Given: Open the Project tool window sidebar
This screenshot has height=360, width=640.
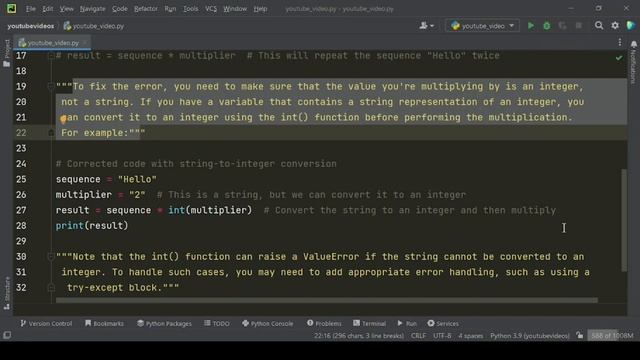Looking at the screenshot, I should 7,53.
